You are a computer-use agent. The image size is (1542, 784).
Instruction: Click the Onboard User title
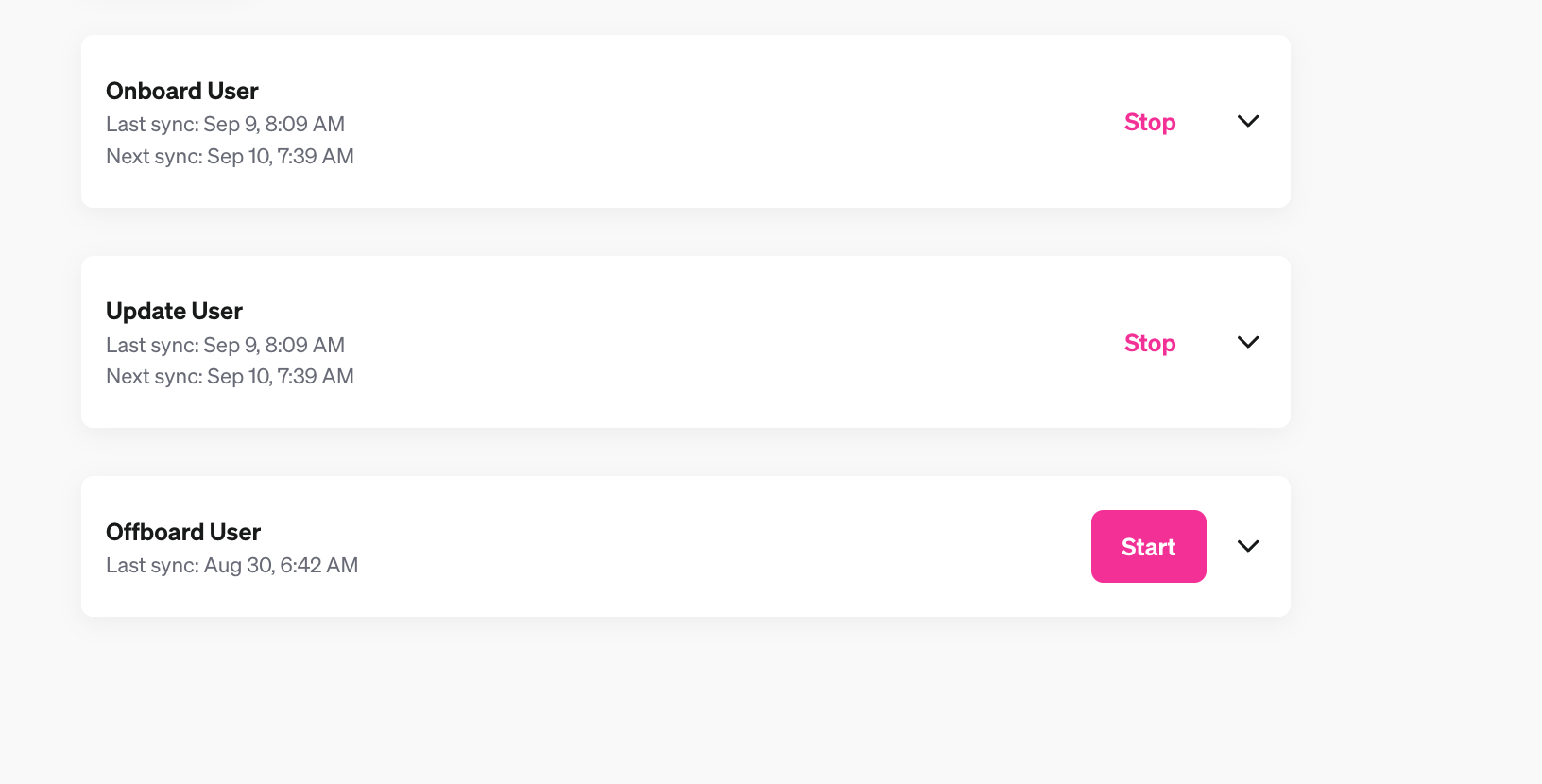click(181, 91)
